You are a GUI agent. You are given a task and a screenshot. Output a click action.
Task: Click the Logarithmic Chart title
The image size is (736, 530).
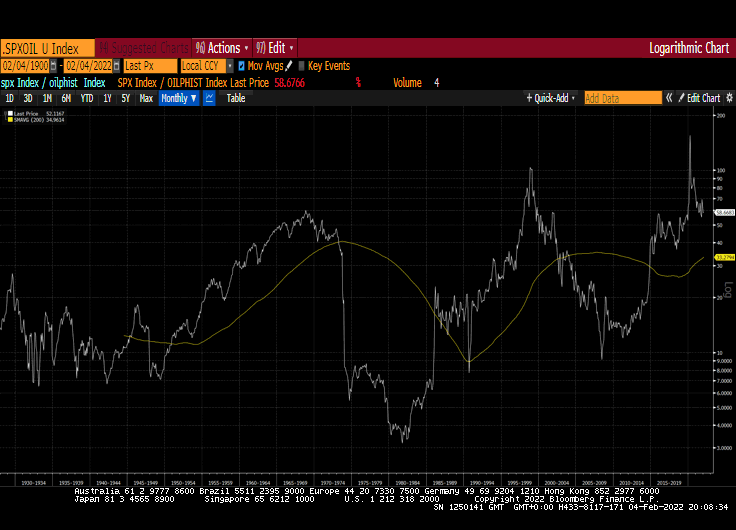point(689,48)
